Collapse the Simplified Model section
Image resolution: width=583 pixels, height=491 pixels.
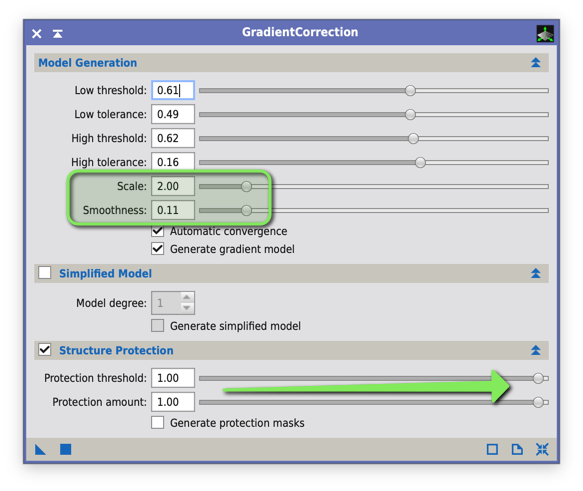click(535, 274)
